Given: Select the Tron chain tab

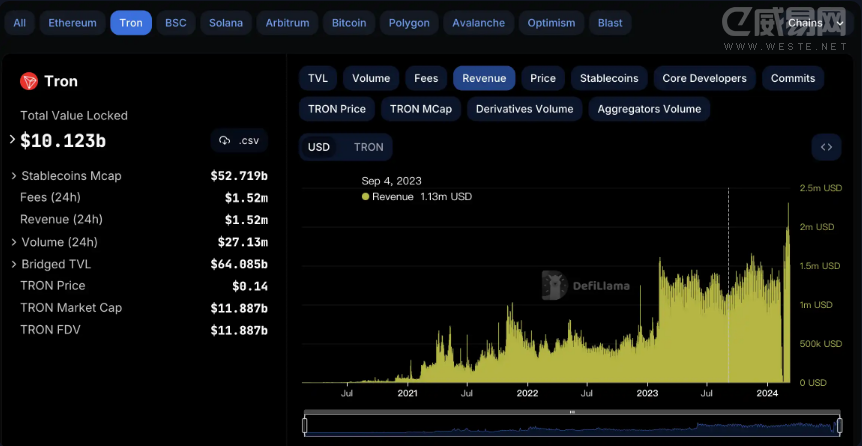Looking at the screenshot, I should [x=131, y=23].
